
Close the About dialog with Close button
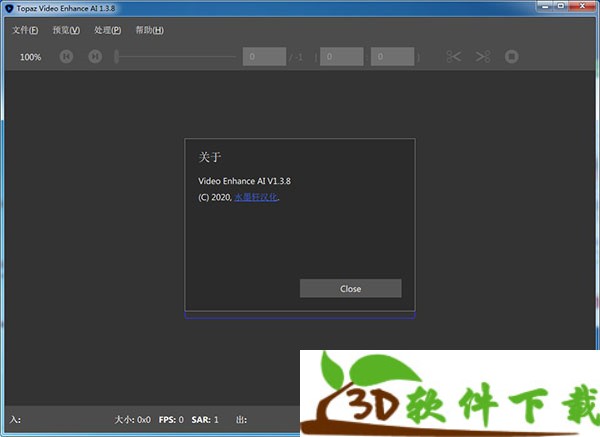[x=351, y=289]
